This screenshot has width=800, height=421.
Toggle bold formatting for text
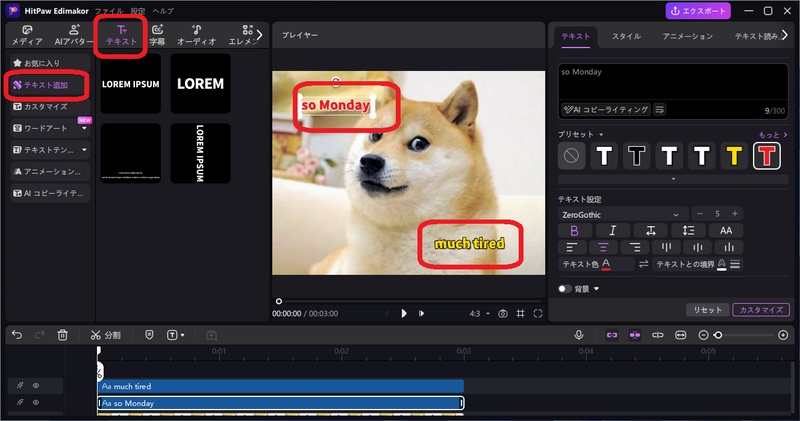coord(574,231)
